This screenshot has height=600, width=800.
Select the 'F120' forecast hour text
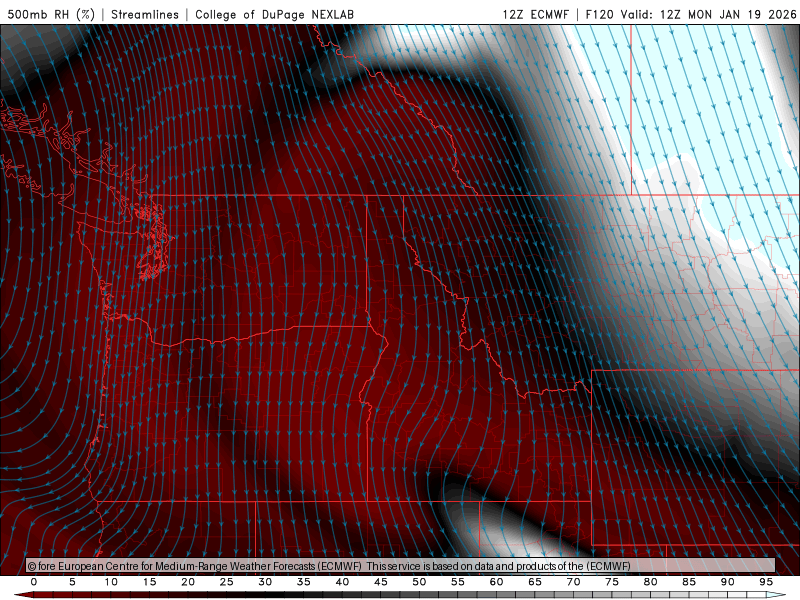(599, 14)
